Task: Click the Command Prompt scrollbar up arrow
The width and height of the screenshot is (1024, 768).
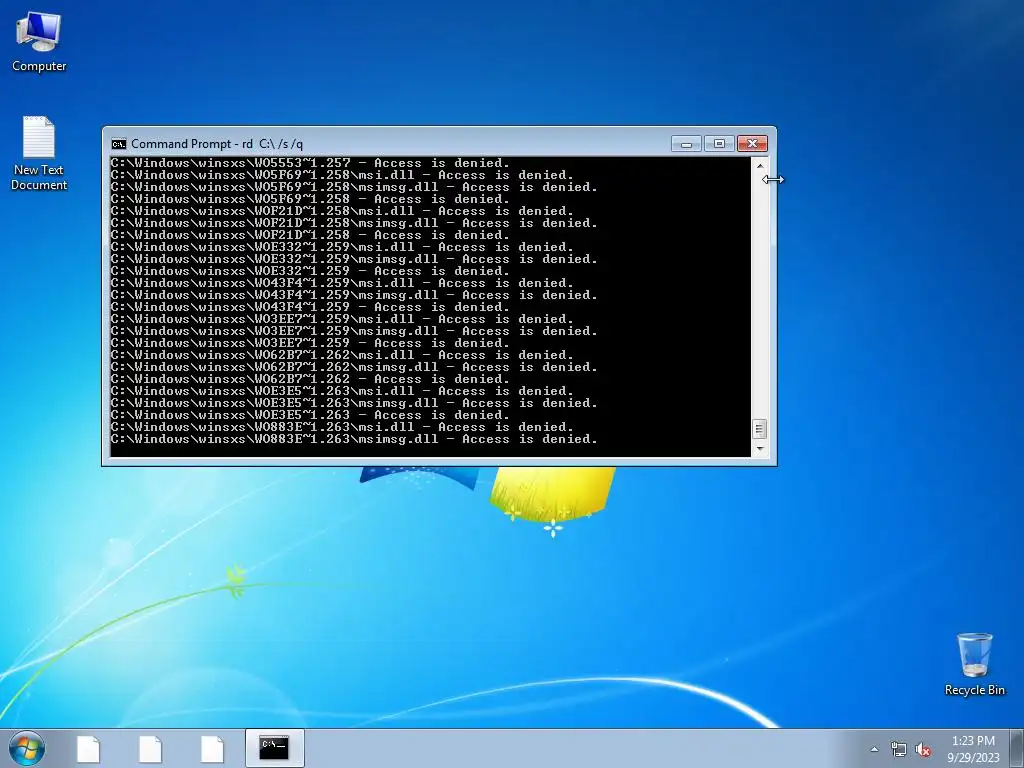Action: 760,165
